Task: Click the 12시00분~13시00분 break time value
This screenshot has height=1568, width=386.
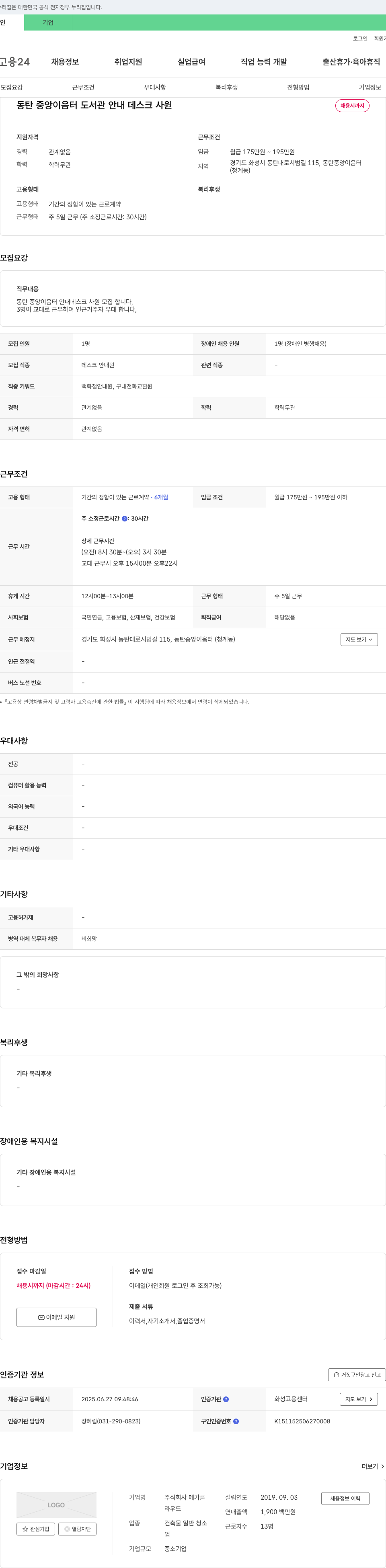Action: pyautogui.click(x=107, y=596)
